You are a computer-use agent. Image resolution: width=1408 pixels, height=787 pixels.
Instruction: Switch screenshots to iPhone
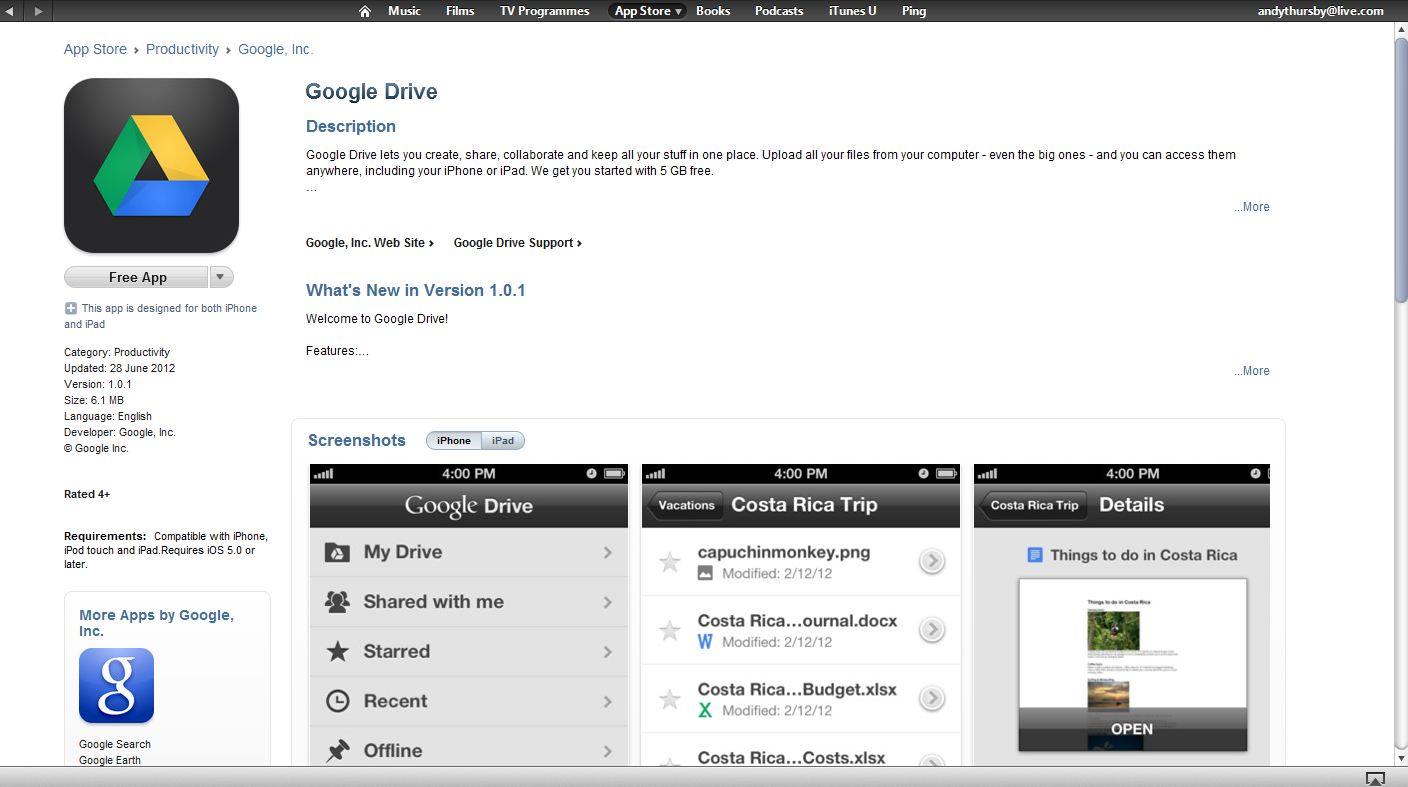pos(453,441)
